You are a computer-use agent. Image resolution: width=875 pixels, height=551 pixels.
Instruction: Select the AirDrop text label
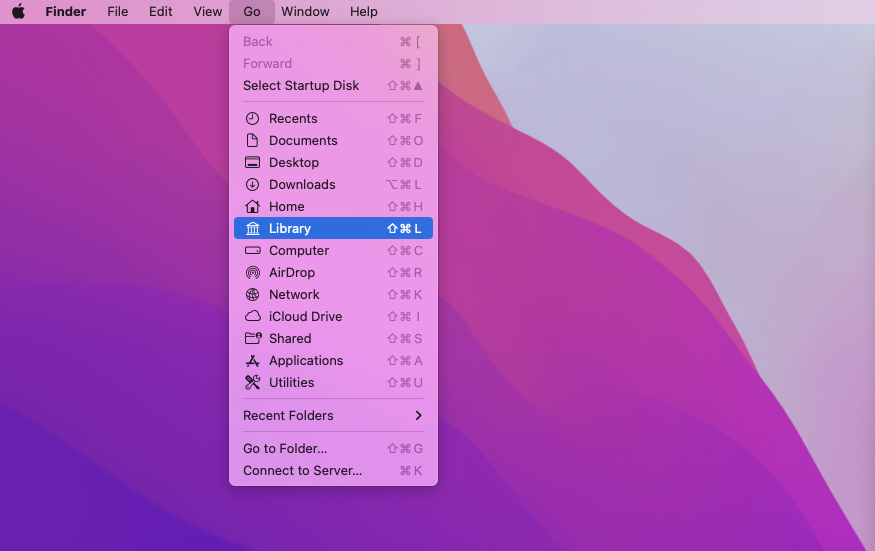[x=292, y=272]
